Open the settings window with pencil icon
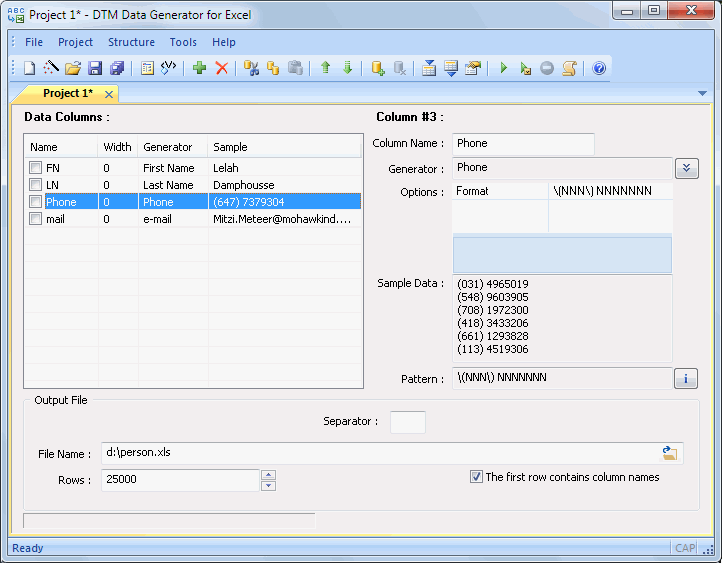Screen dimensions: 722x563 coord(473,68)
